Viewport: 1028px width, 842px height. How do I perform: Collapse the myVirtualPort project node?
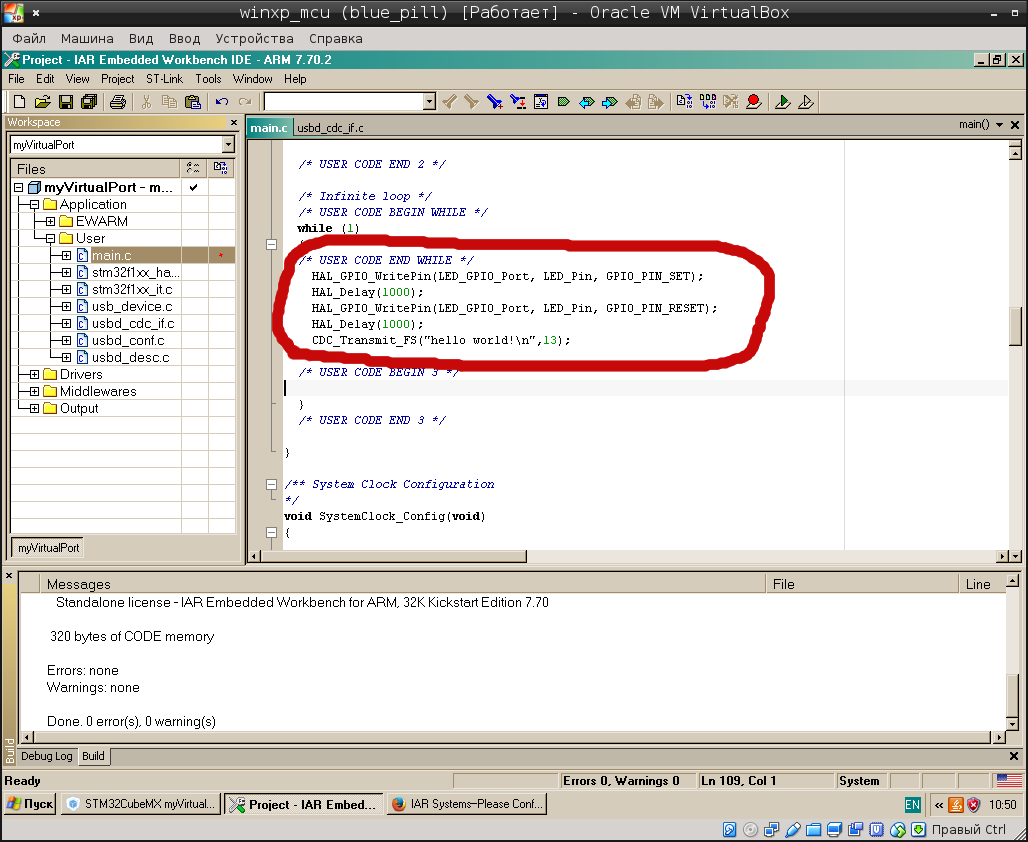(x=18, y=188)
